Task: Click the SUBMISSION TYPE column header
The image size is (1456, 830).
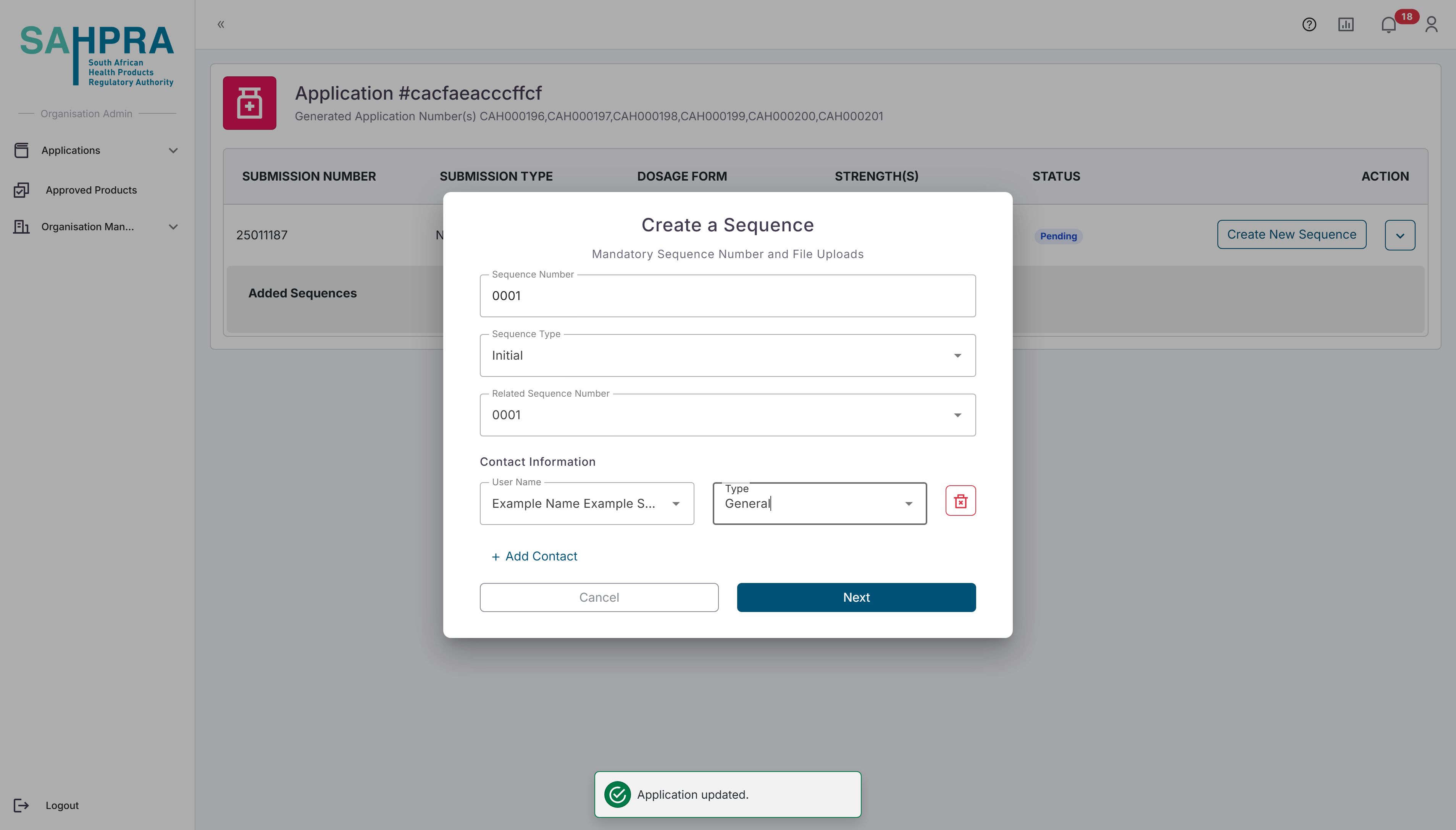Action: tap(496, 176)
